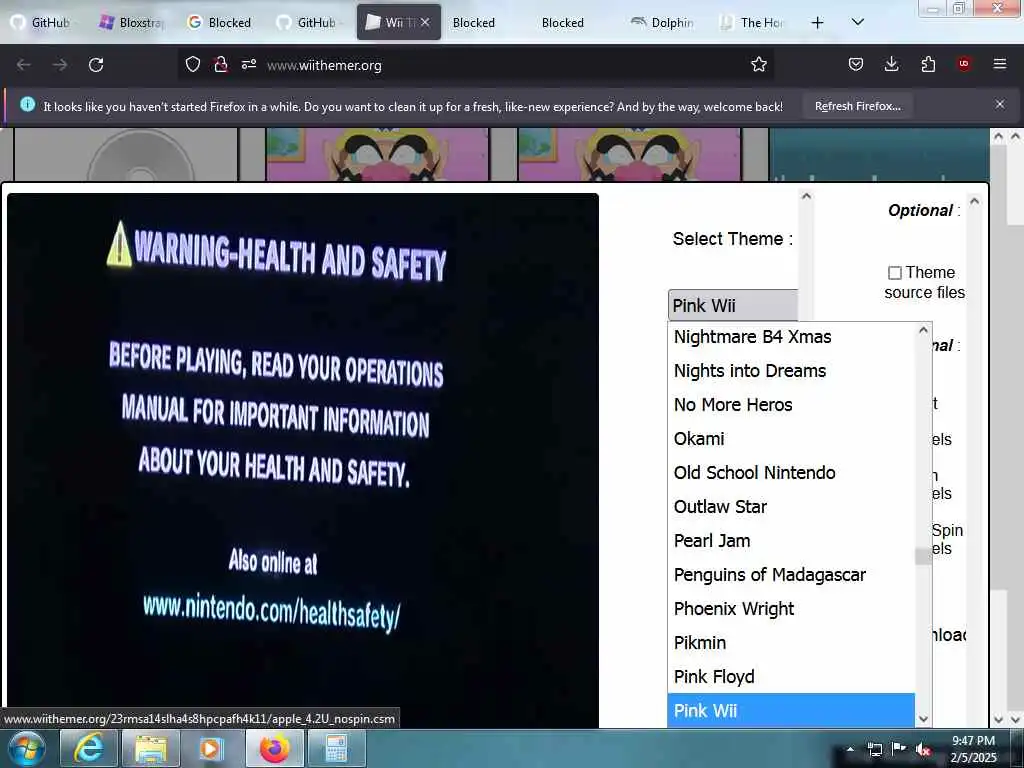Go back with the back arrow
The width and height of the screenshot is (1024, 768).
click(x=24, y=65)
